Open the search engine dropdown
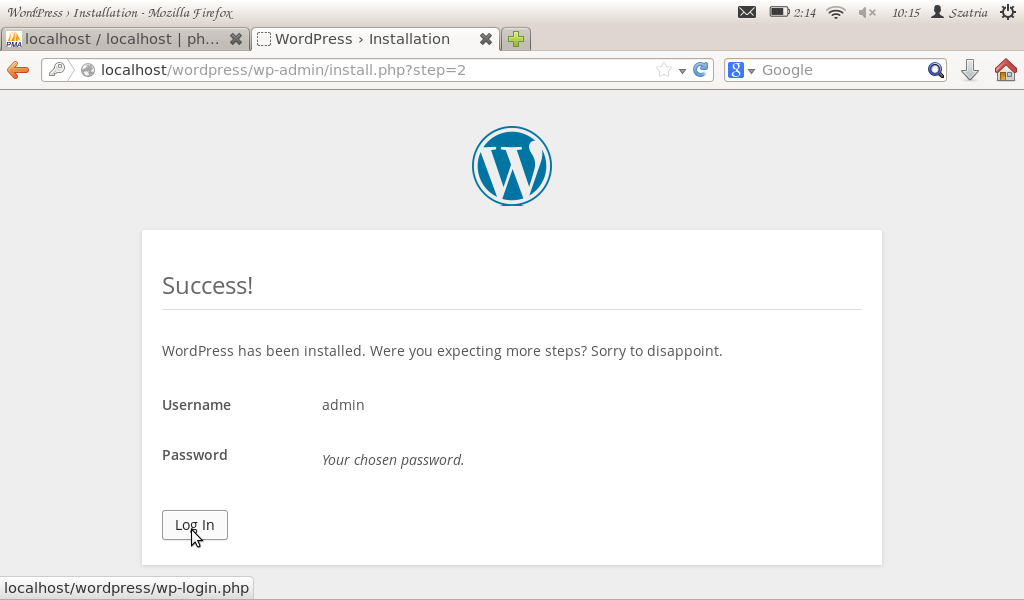This screenshot has height=600, width=1024. [751, 71]
